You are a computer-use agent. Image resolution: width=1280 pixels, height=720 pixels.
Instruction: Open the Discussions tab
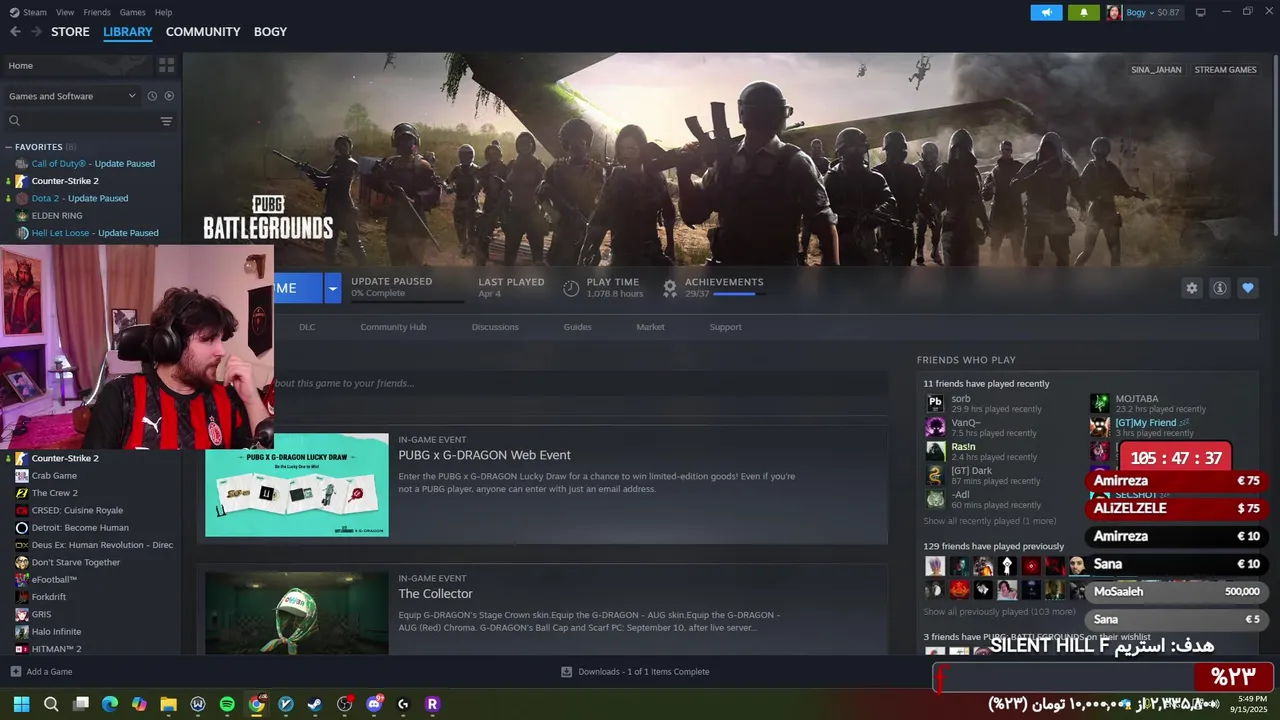coord(495,327)
